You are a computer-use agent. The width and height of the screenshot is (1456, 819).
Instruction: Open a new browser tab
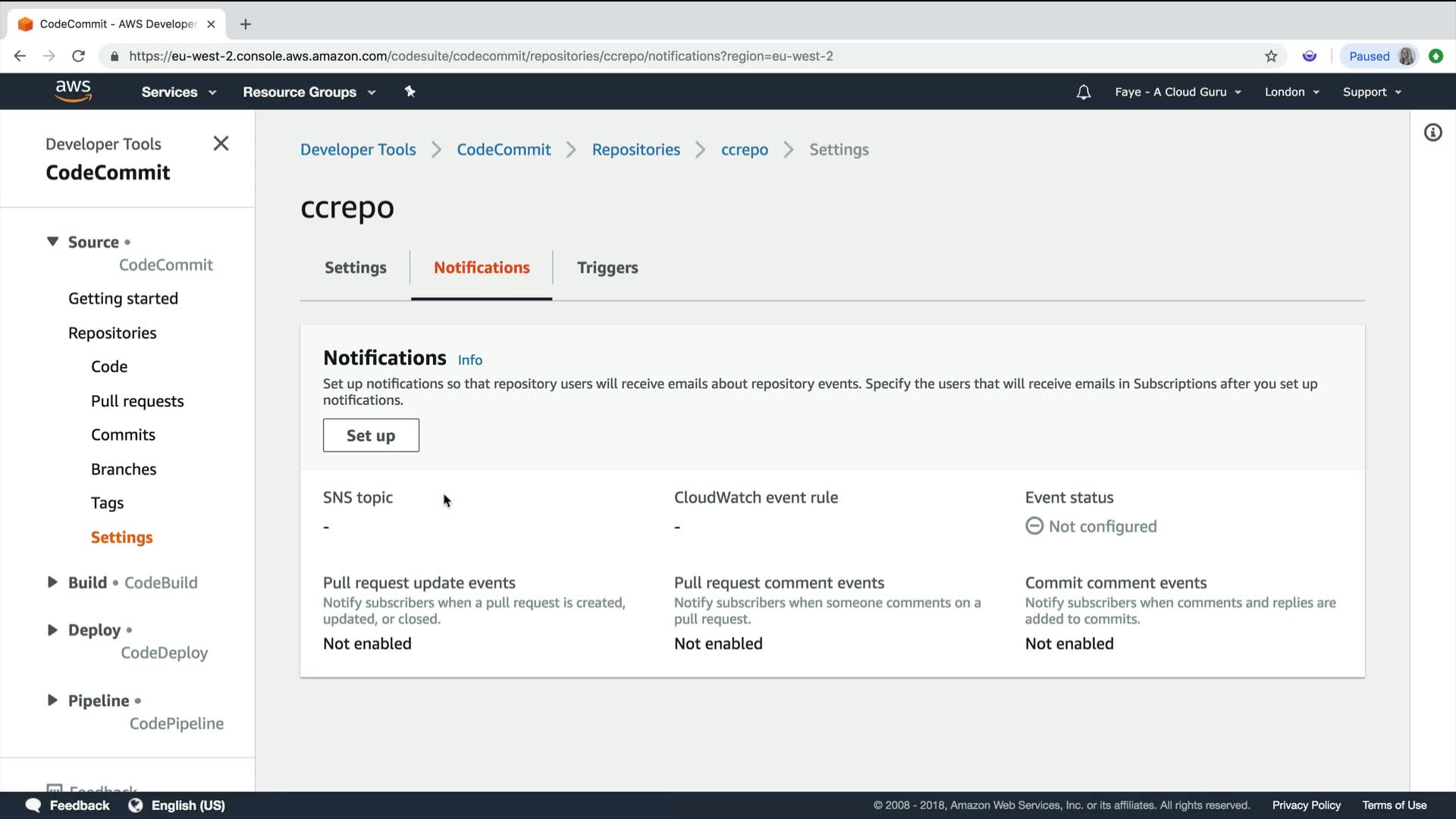(x=245, y=24)
